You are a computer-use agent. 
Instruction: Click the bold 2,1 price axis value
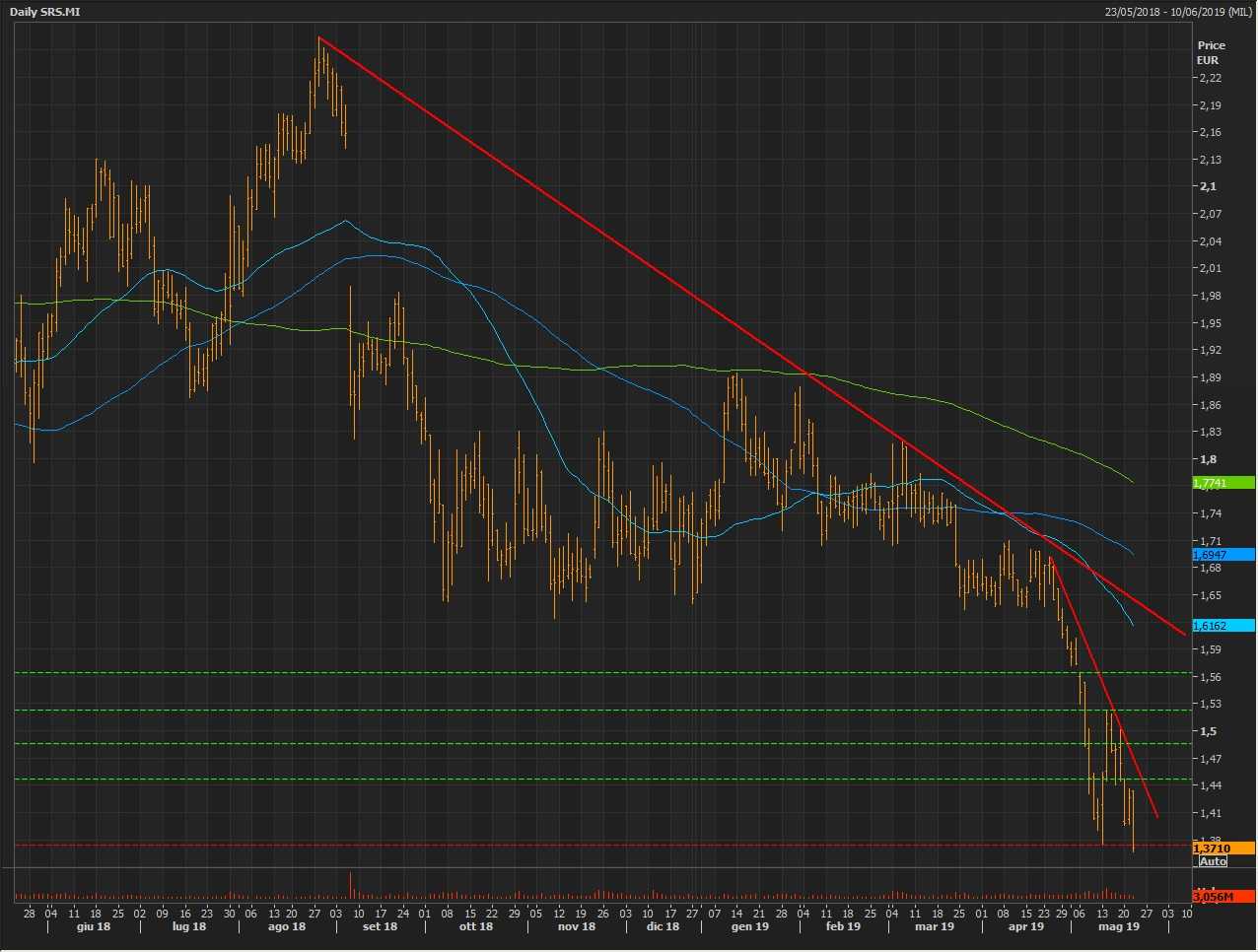[x=1208, y=186]
